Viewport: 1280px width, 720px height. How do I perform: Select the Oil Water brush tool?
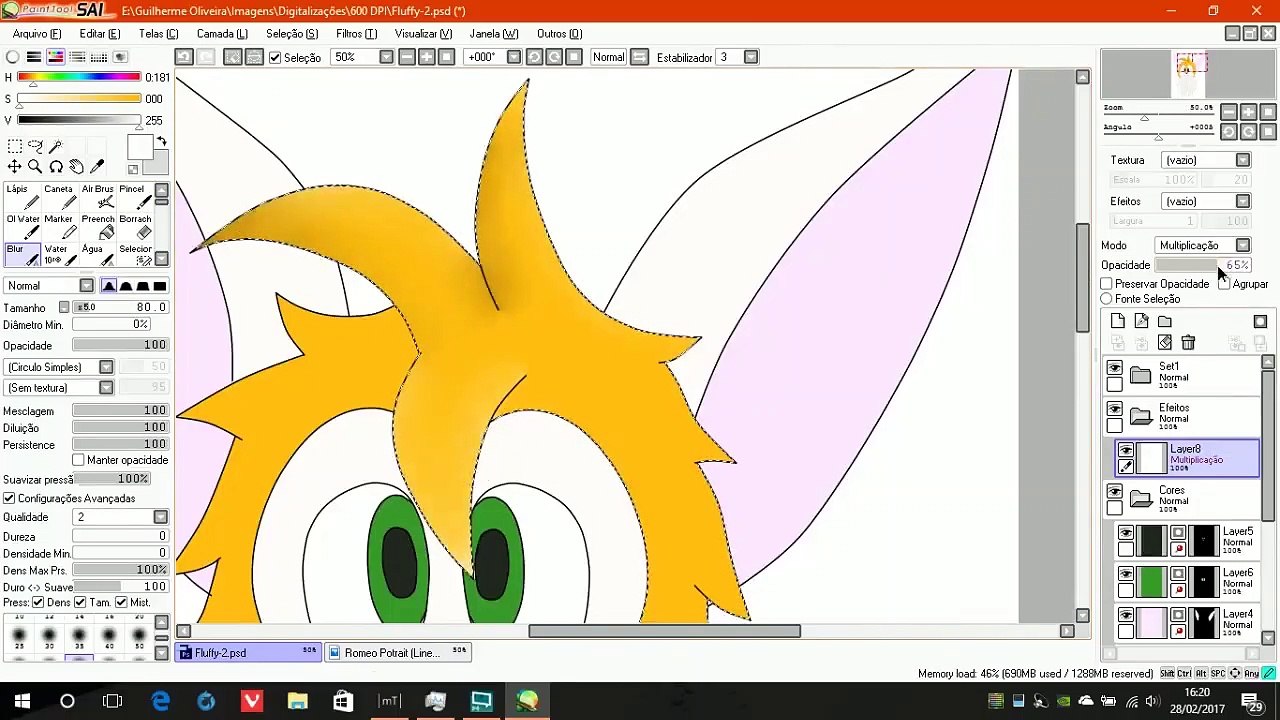(23, 226)
